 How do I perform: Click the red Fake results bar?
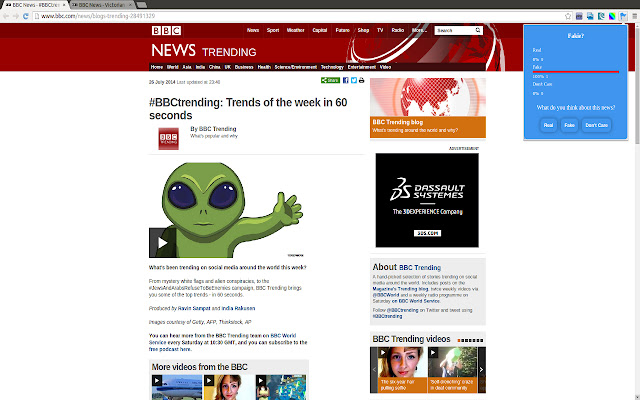576,72
